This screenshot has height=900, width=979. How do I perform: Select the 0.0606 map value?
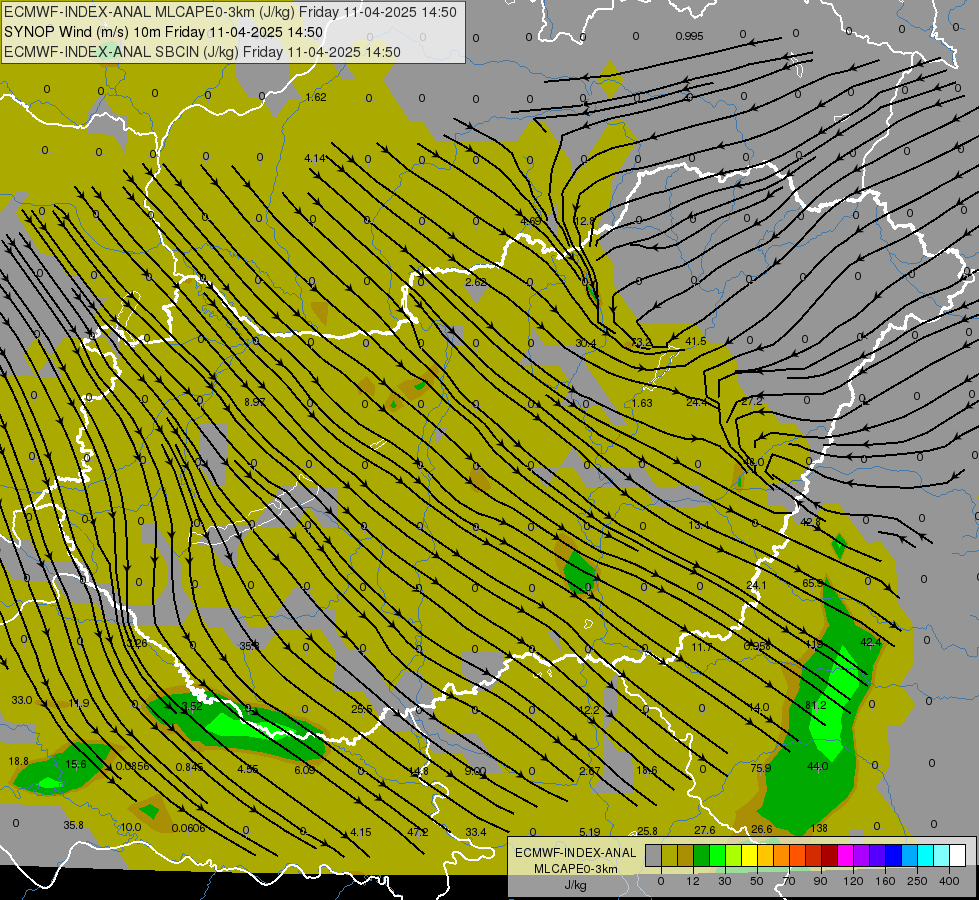click(x=188, y=828)
